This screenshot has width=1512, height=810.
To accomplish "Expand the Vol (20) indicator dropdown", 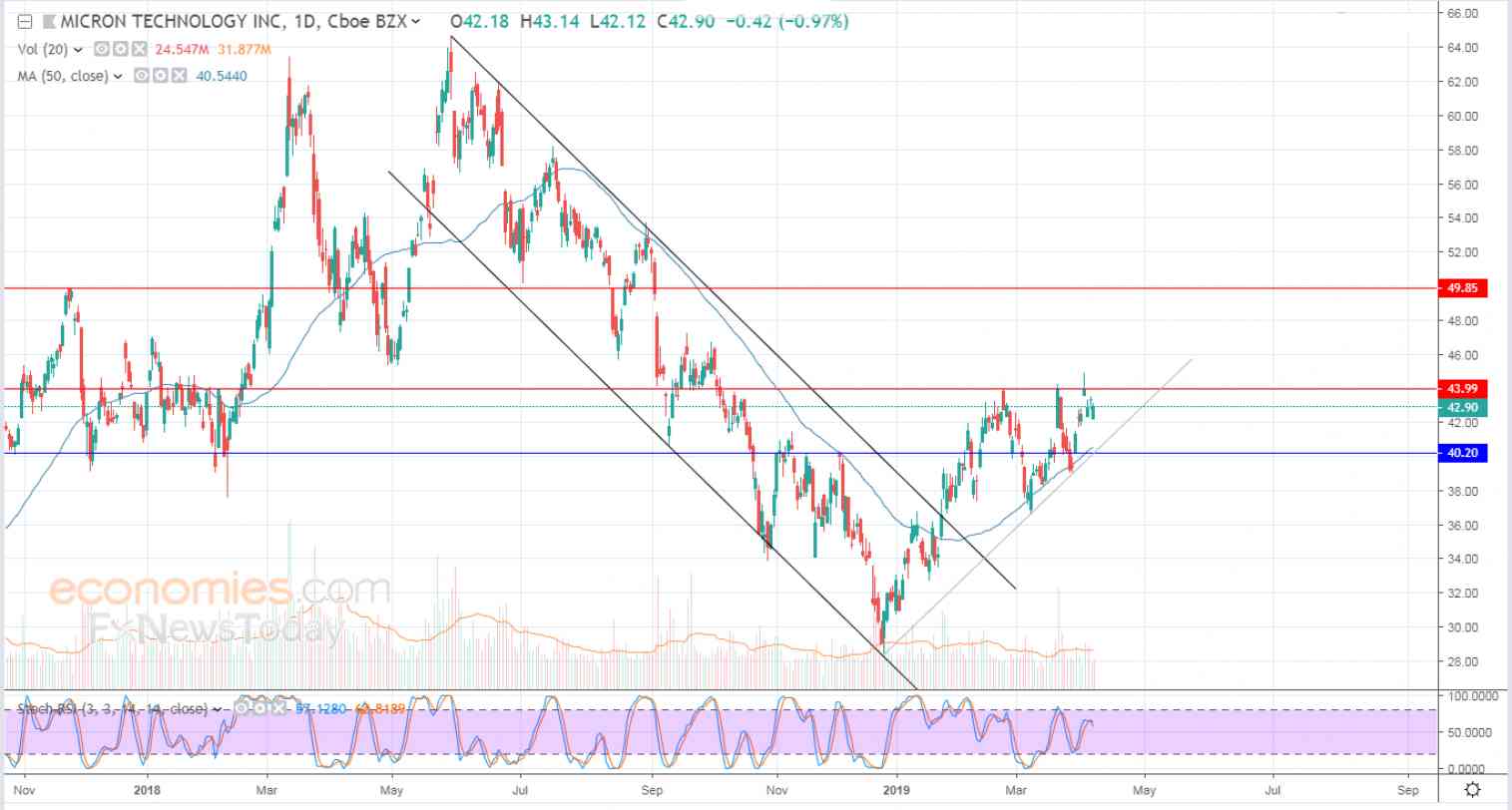I will pyautogui.click(x=76, y=49).
